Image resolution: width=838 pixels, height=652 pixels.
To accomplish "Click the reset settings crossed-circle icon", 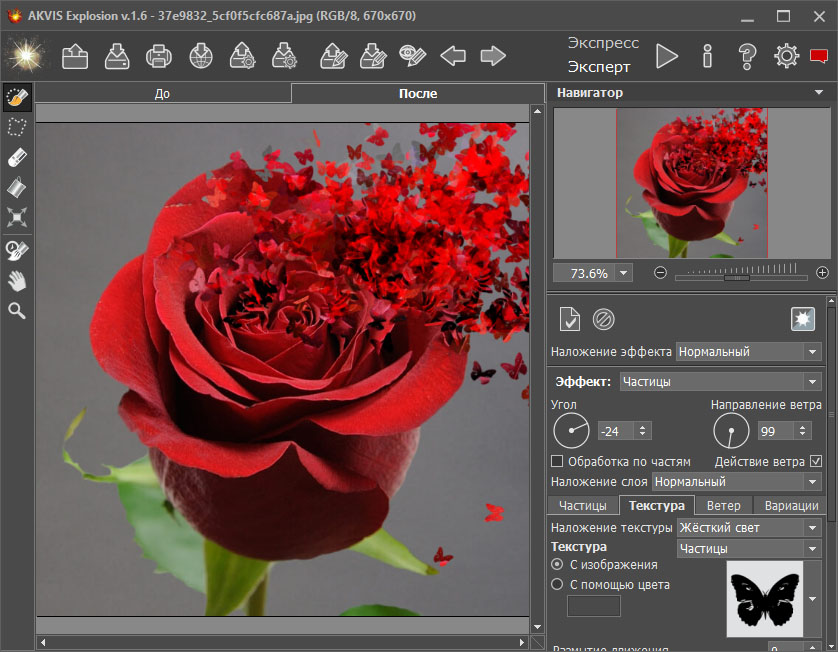I will [603, 320].
